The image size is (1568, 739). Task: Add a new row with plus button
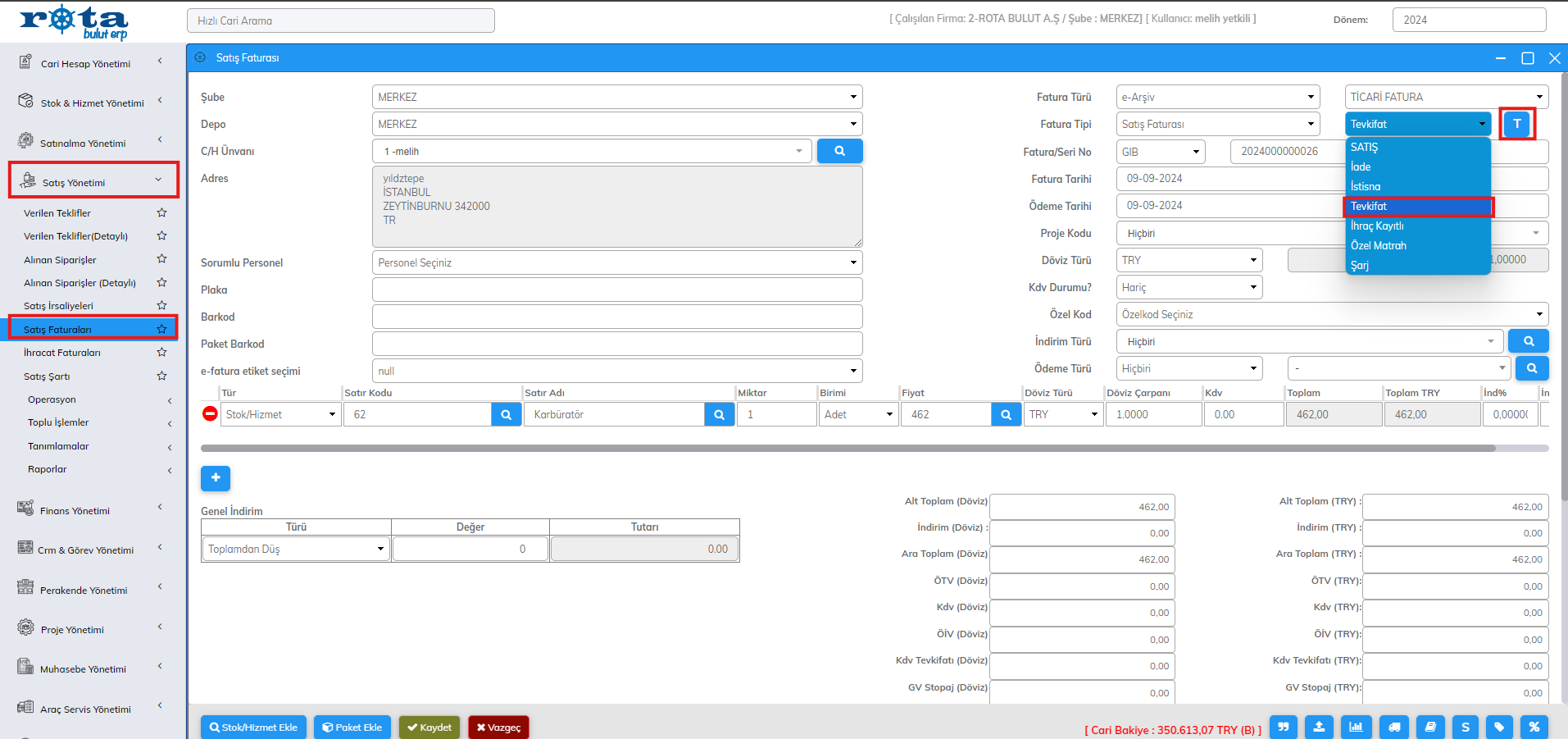216,478
